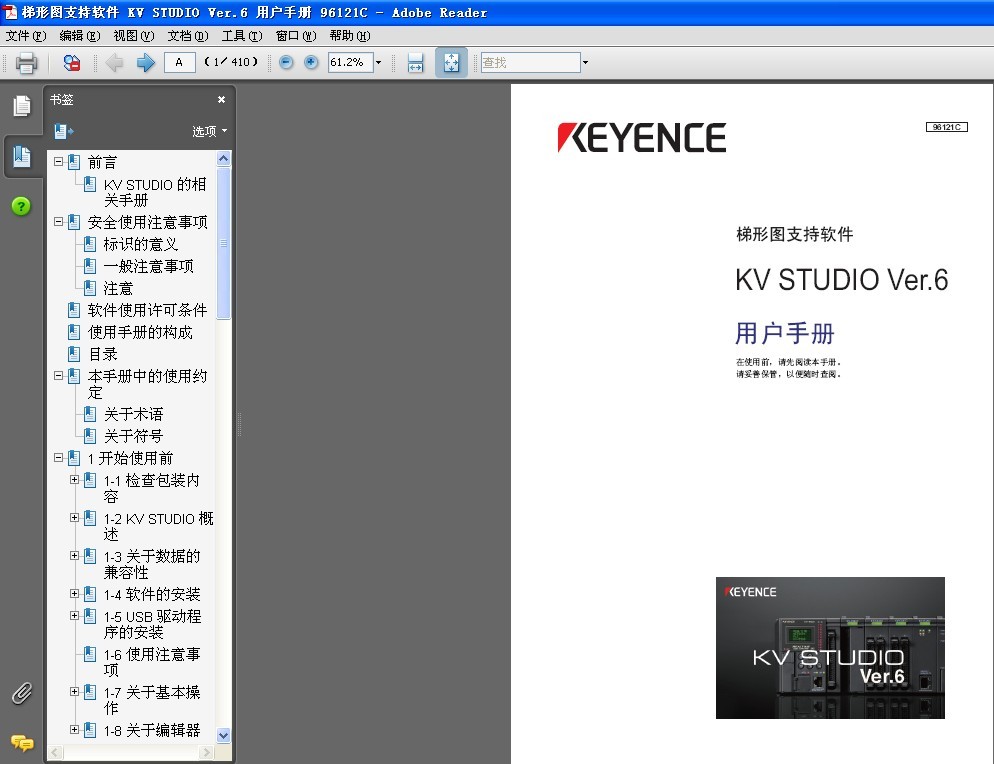994x764 pixels.
Task: Go to the next page with the blue arrow
Action: [146, 63]
